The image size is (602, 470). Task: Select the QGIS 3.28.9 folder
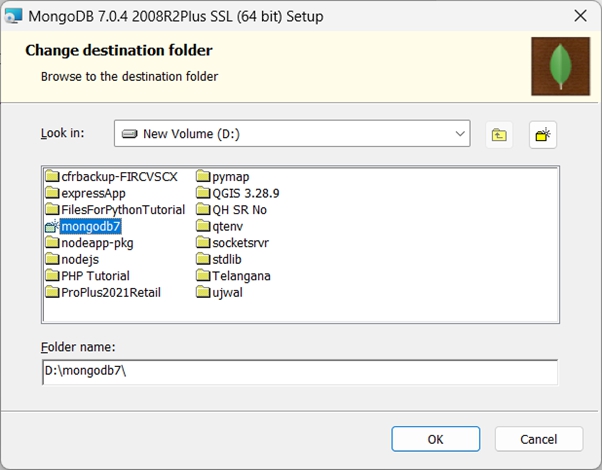pyautogui.click(x=245, y=193)
